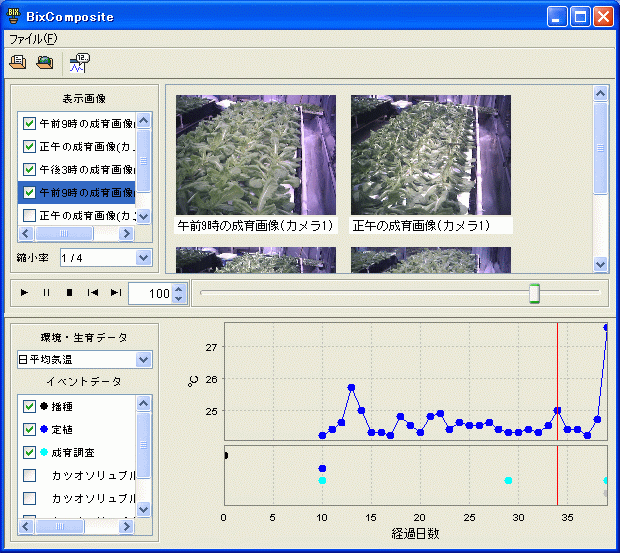Pause the image playback
This screenshot has width=620, height=553.
click(46, 293)
